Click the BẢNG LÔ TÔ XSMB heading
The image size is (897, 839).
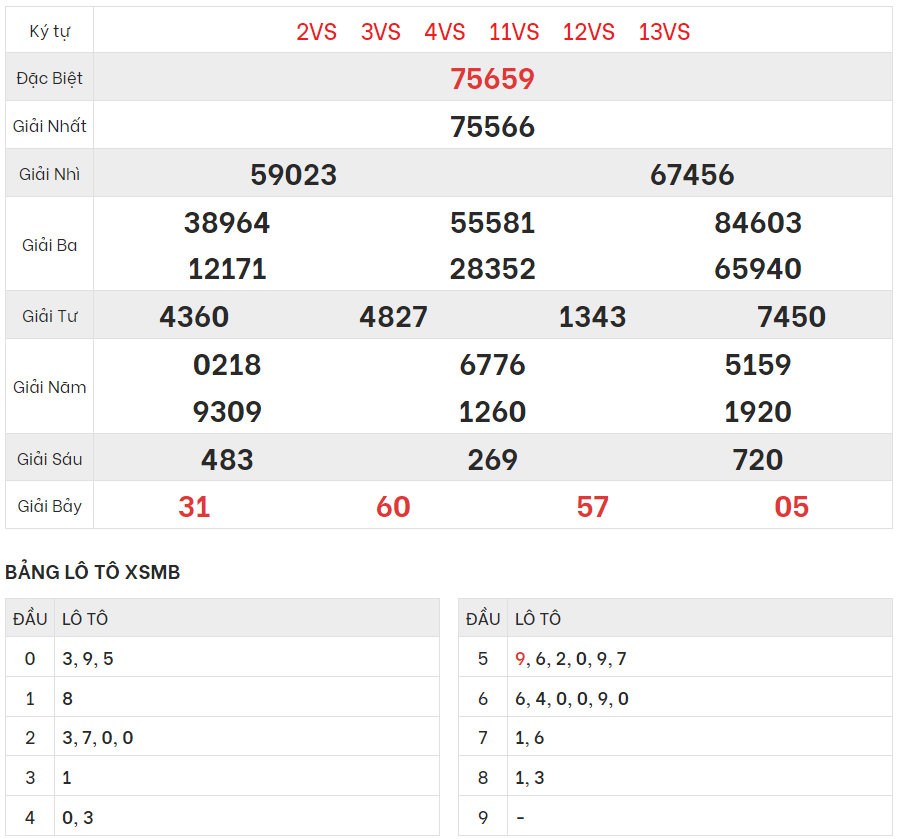93,572
